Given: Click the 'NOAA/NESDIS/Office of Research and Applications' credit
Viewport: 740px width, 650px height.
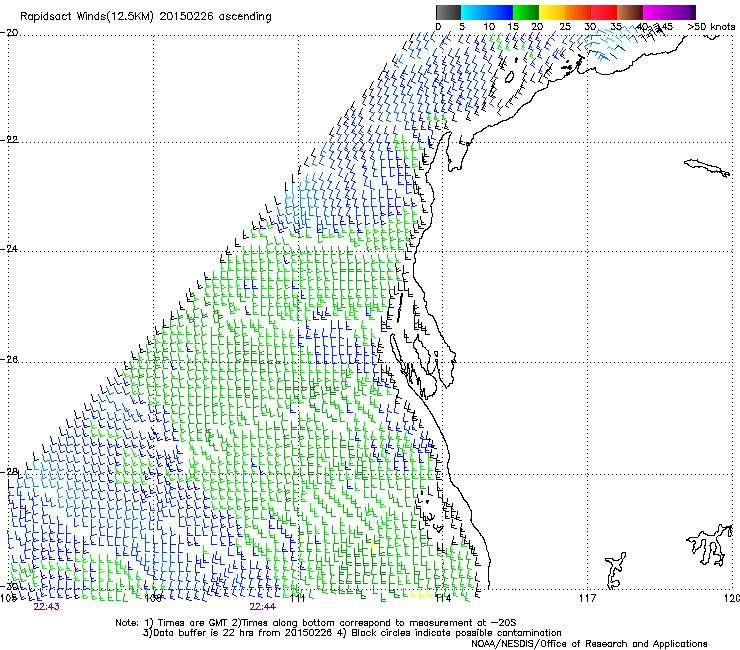Looking at the screenshot, I should pyautogui.click(x=589, y=644).
